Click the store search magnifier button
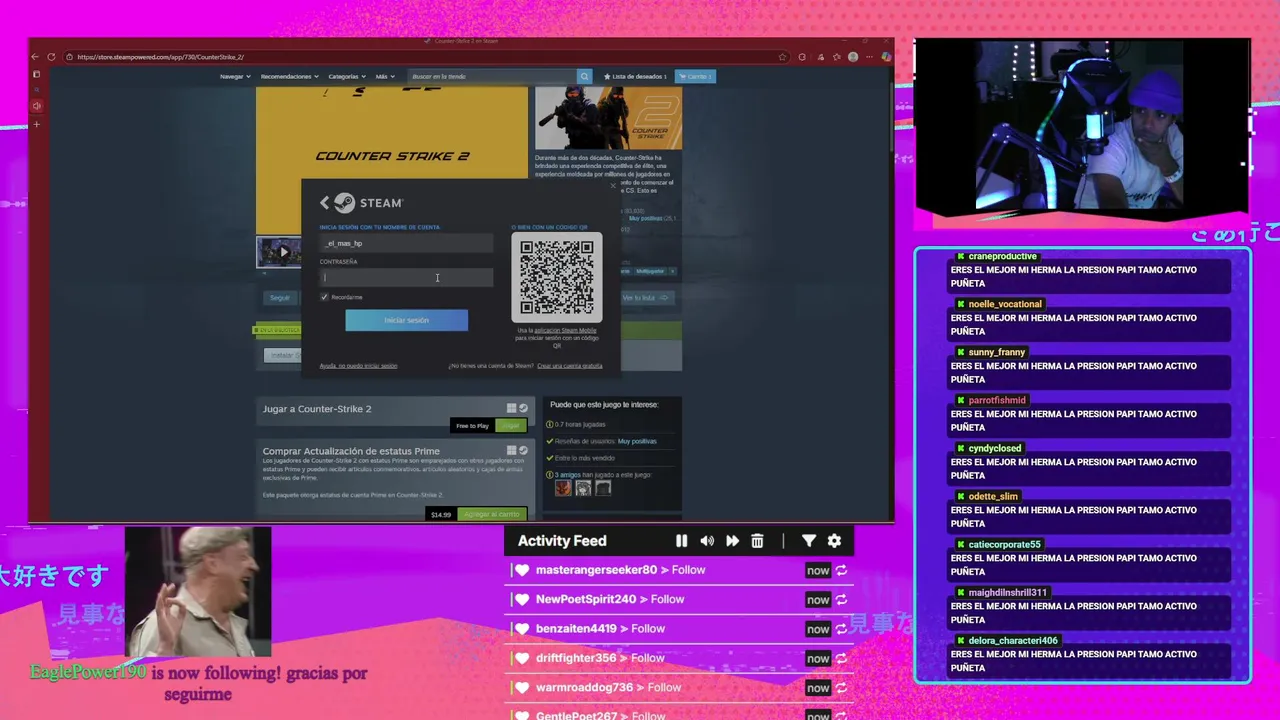The height and width of the screenshot is (720, 1280). coord(584,76)
